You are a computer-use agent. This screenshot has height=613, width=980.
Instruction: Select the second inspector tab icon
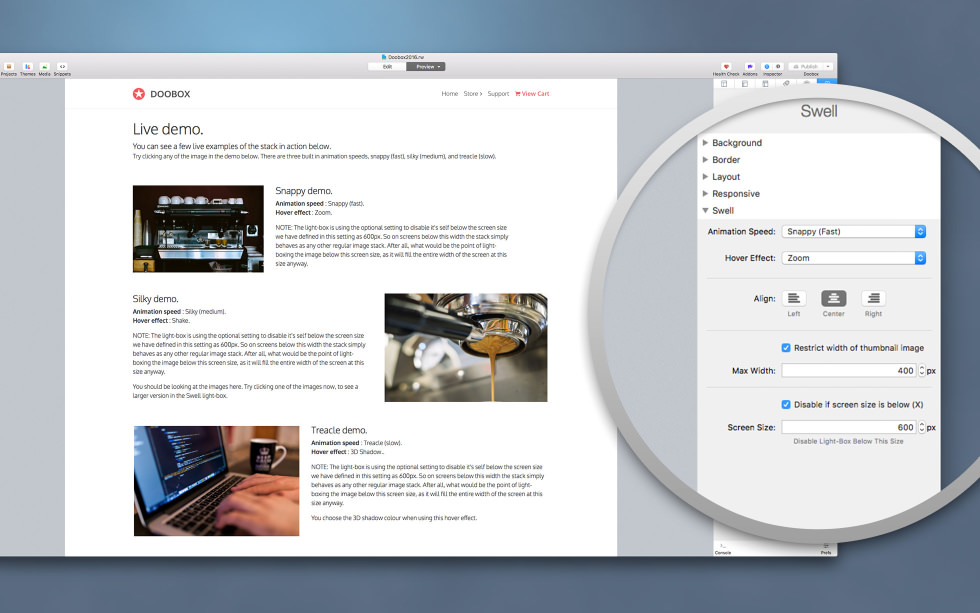(x=744, y=84)
